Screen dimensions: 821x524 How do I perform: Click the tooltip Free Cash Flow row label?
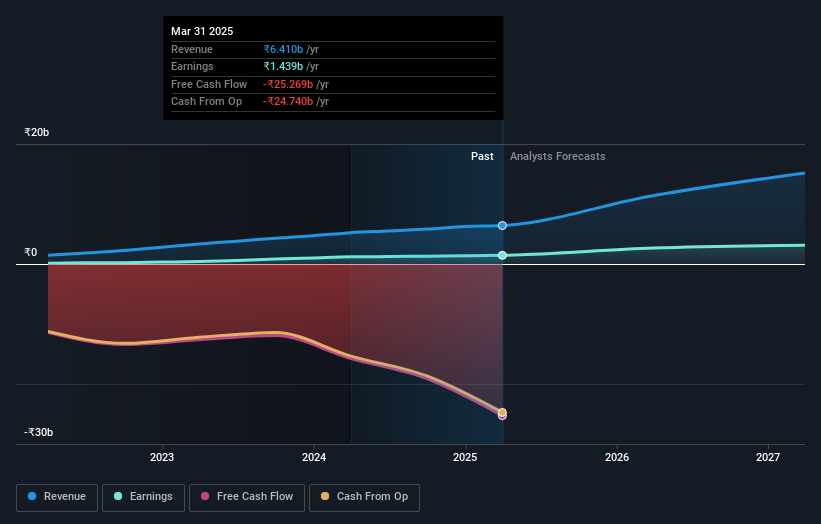pyautogui.click(x=209, y=84)
